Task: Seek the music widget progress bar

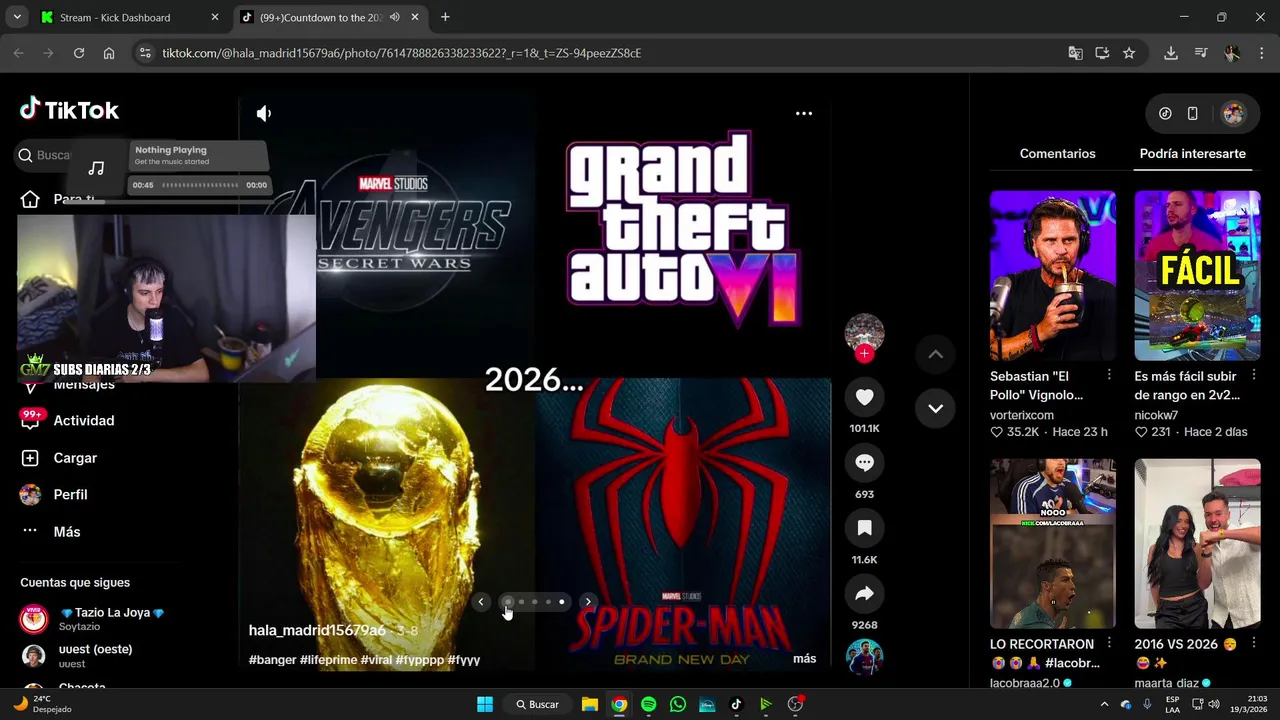Action: (200, 185)
